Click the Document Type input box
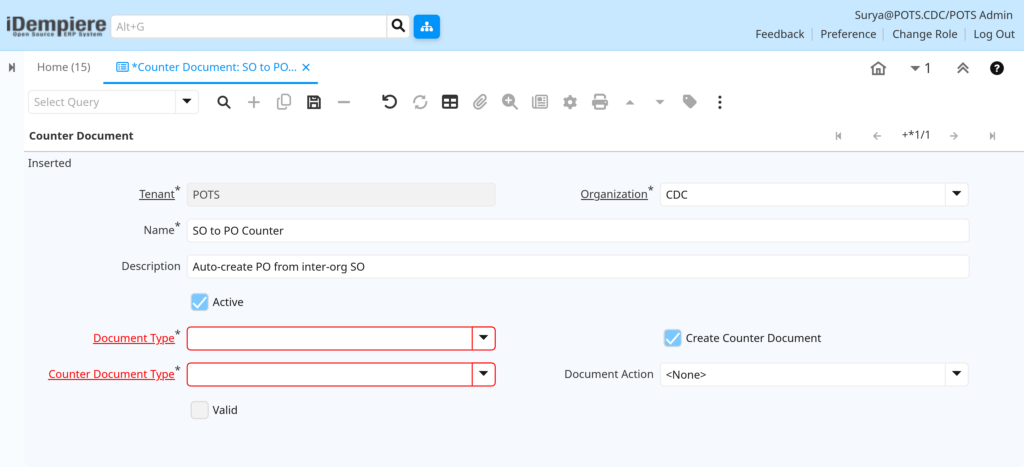 330,338
